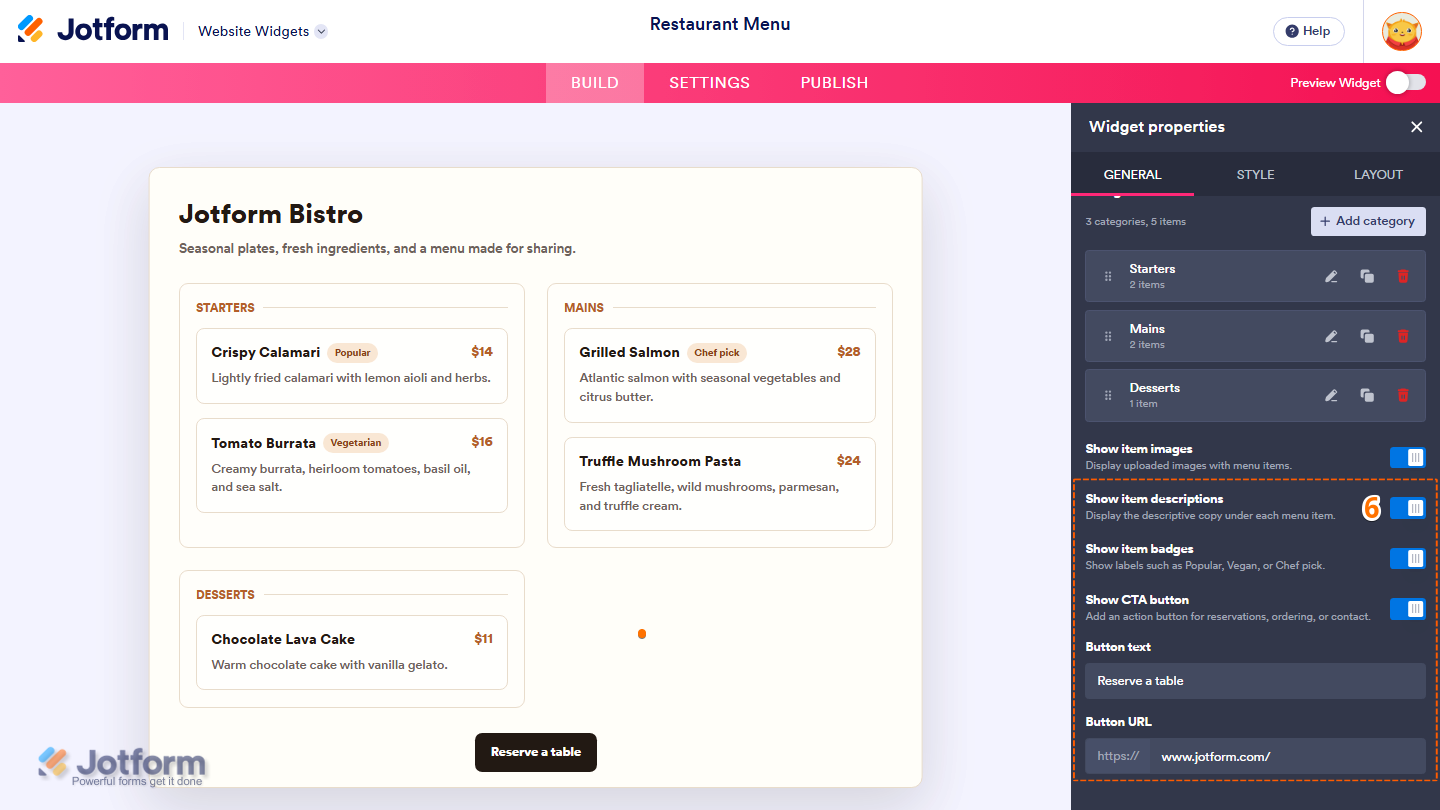Toggle the Preview Widget switch

(1406, 82)
